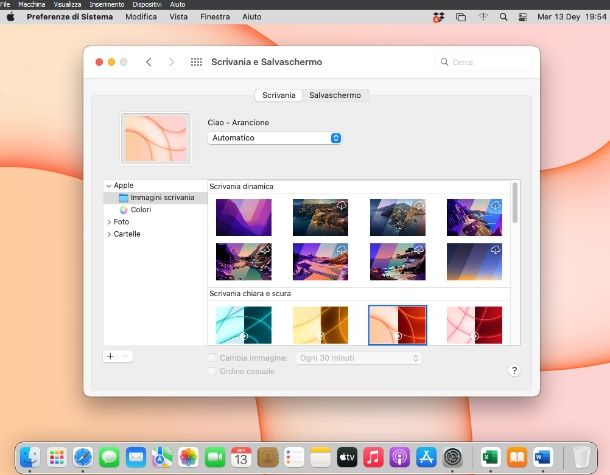The width and height of the screenshot is (610, 475).
Task: Open Preferenze di Sistema app menu
Action: [70, 17]
